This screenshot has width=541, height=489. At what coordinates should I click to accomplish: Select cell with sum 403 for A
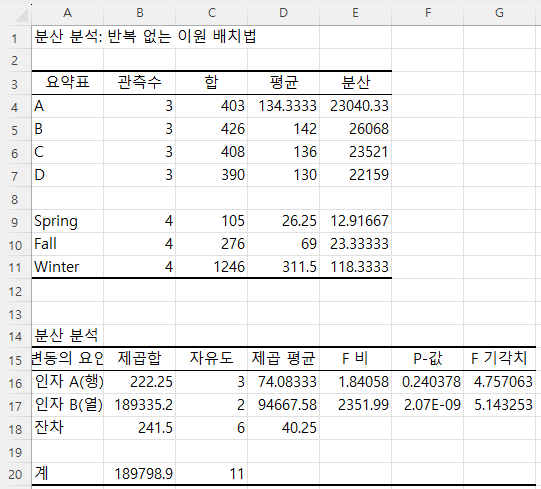click(212, 106)
